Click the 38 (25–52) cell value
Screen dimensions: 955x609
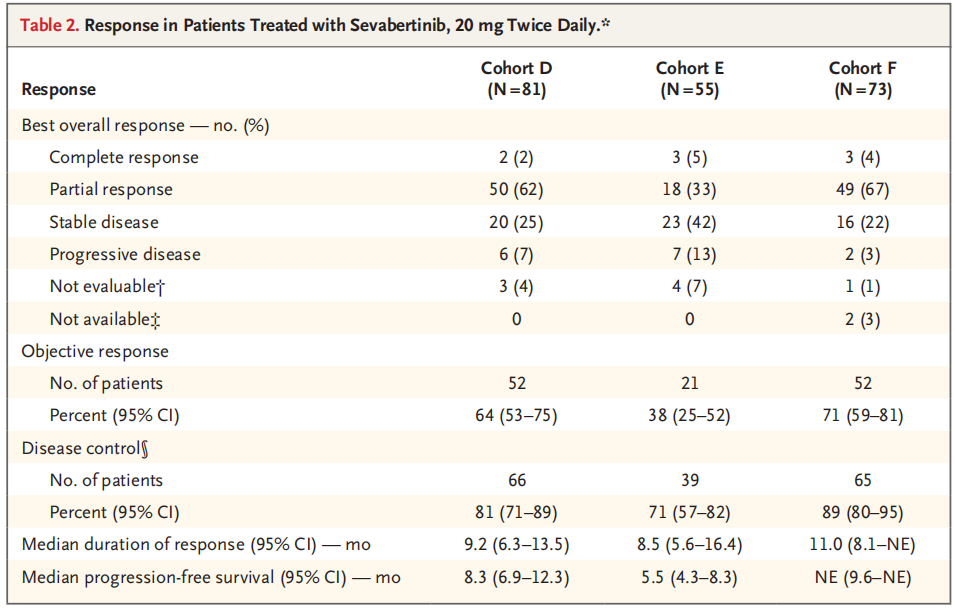(689, 416)
